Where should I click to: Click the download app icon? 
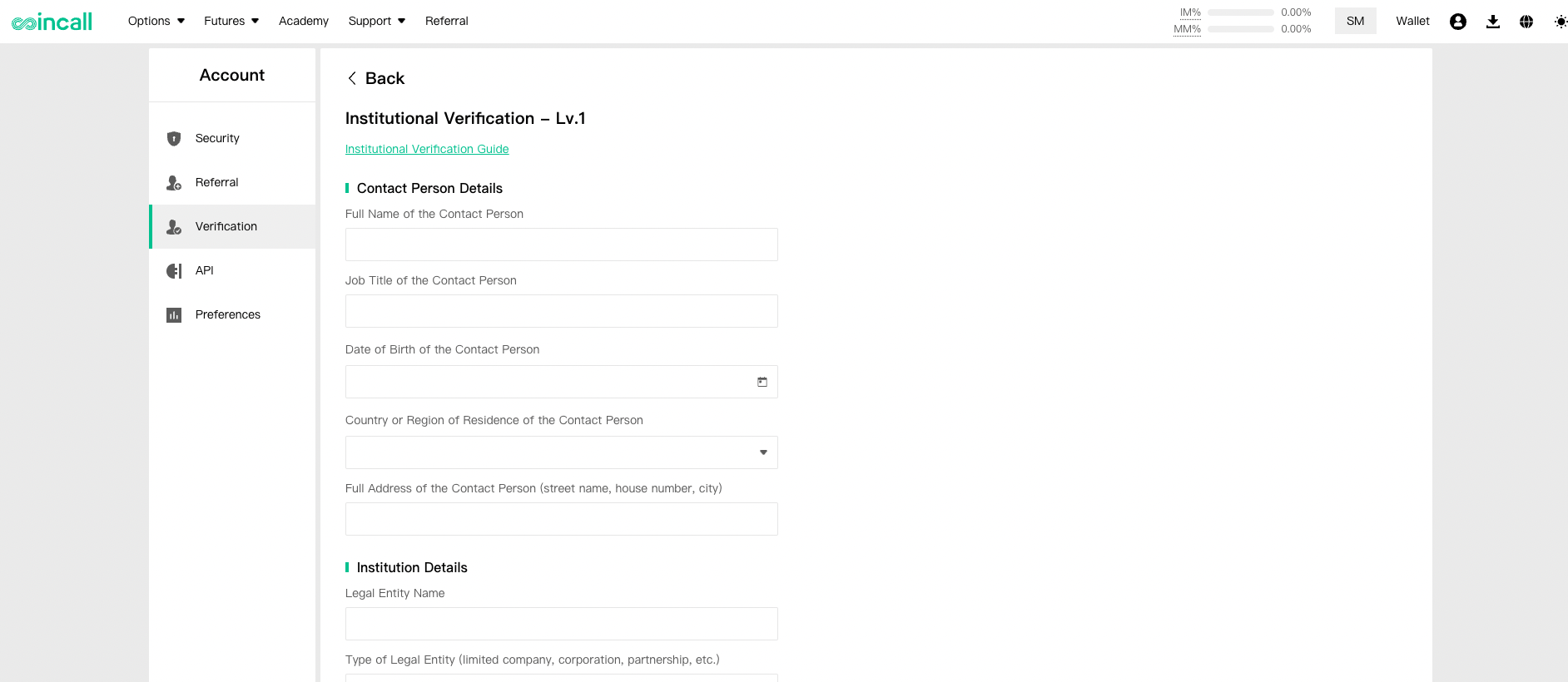pyautogui.click(x=1492, y=22)
